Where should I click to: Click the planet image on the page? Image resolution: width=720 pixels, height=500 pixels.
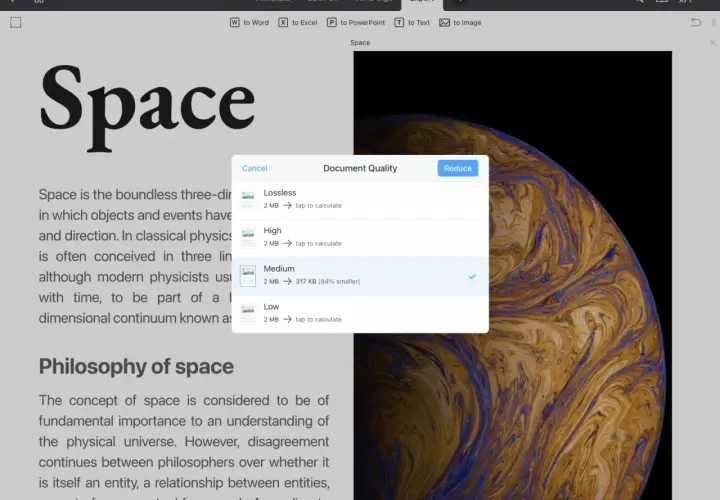pos(512,275)
